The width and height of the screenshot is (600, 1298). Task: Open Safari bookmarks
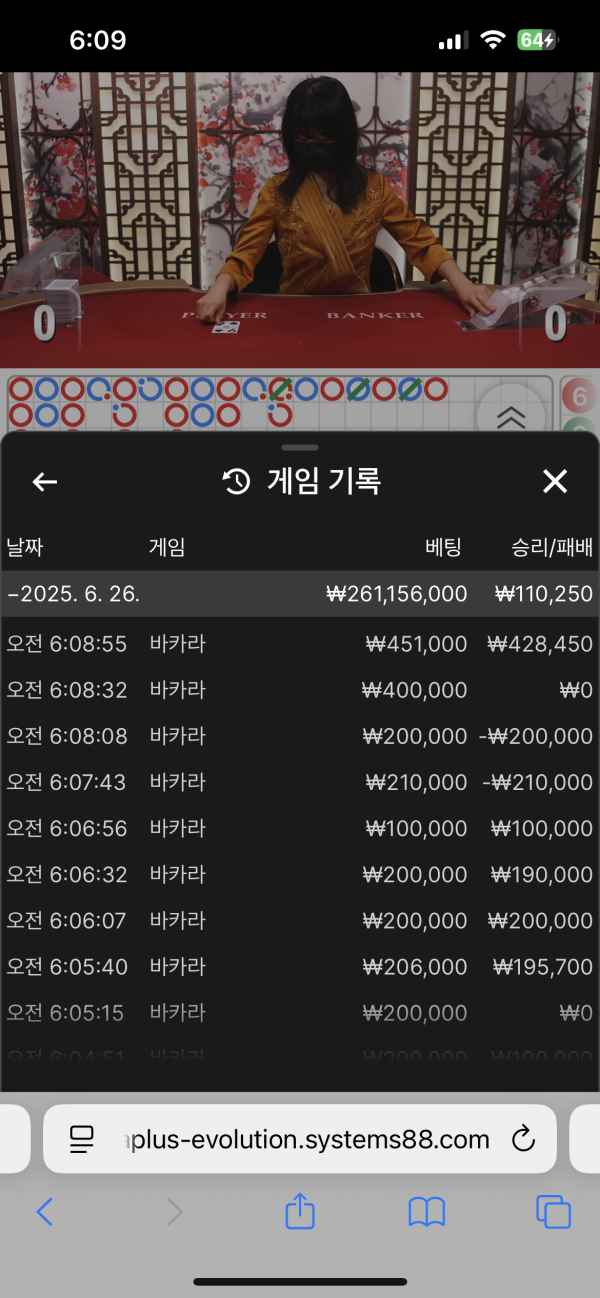click(427, 1213)
